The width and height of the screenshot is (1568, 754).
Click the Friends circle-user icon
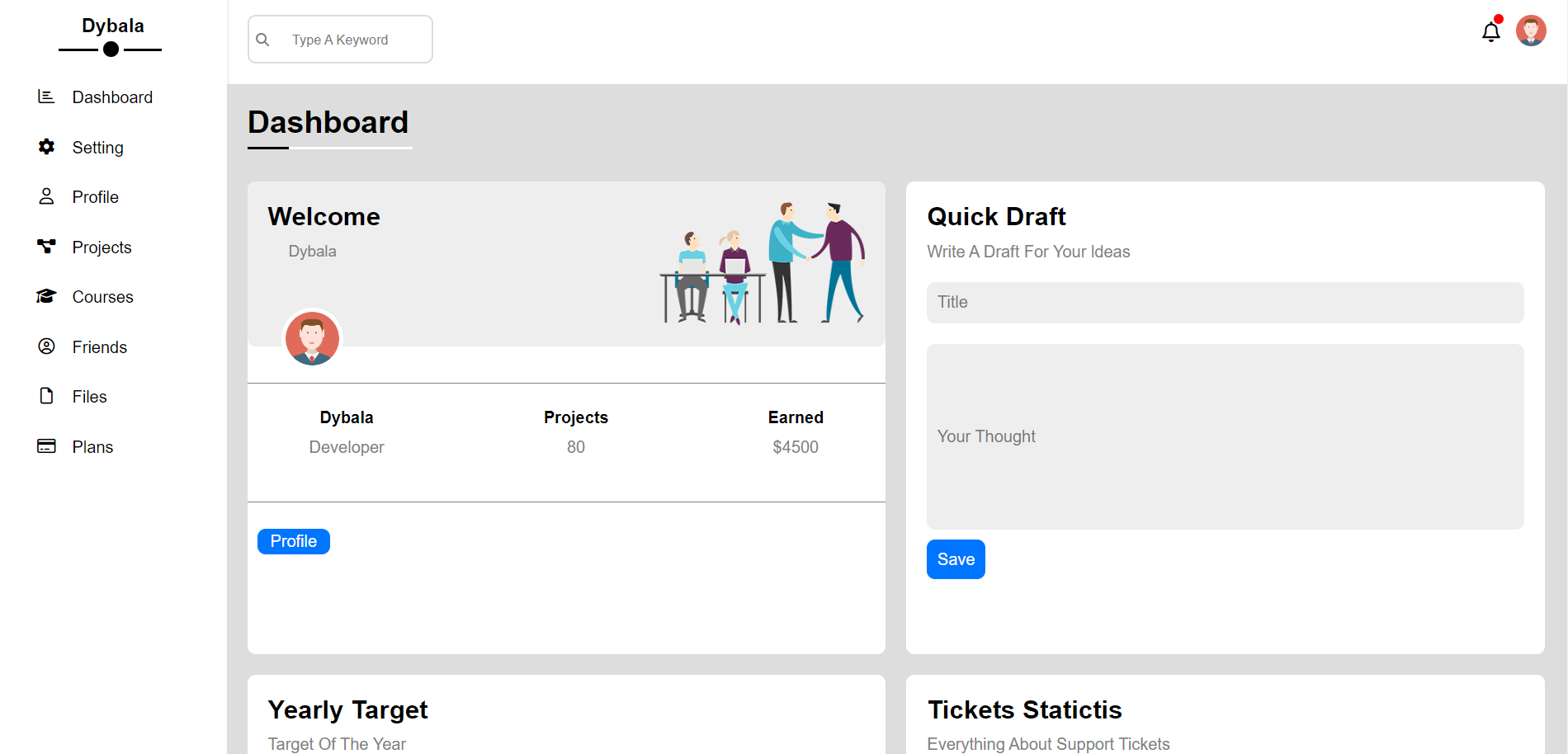coord(46,346)
